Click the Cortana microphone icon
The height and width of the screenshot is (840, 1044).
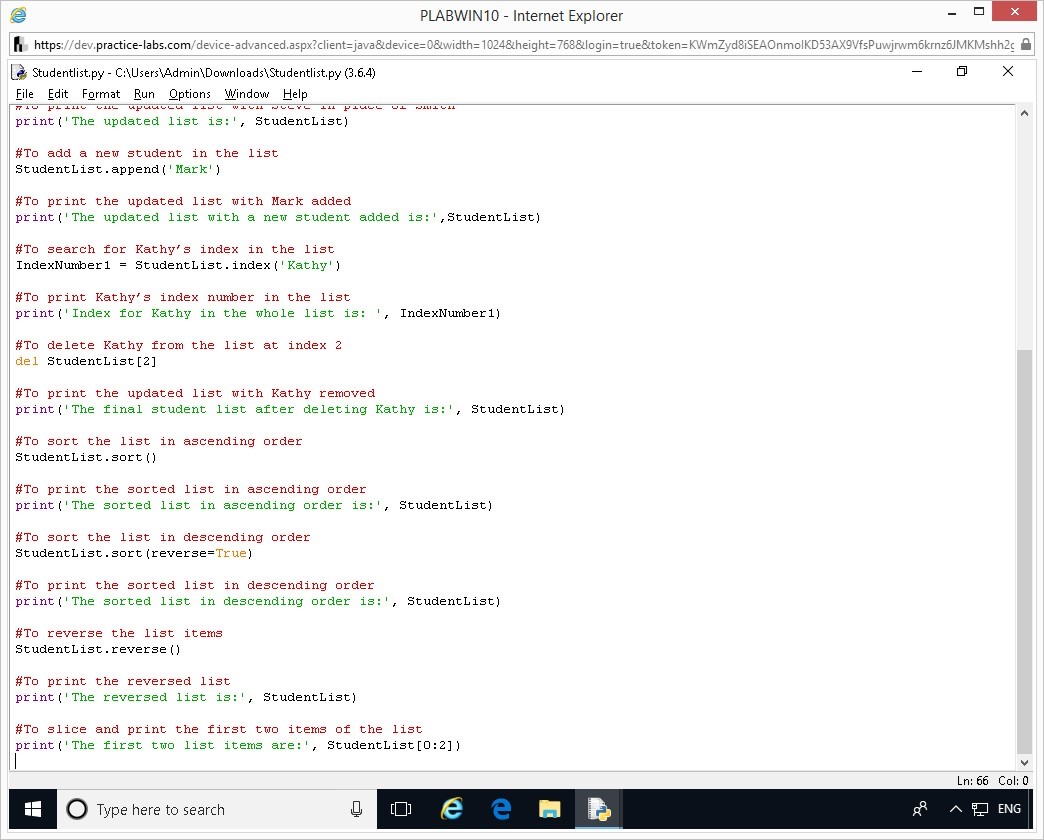tap(356, 809)
